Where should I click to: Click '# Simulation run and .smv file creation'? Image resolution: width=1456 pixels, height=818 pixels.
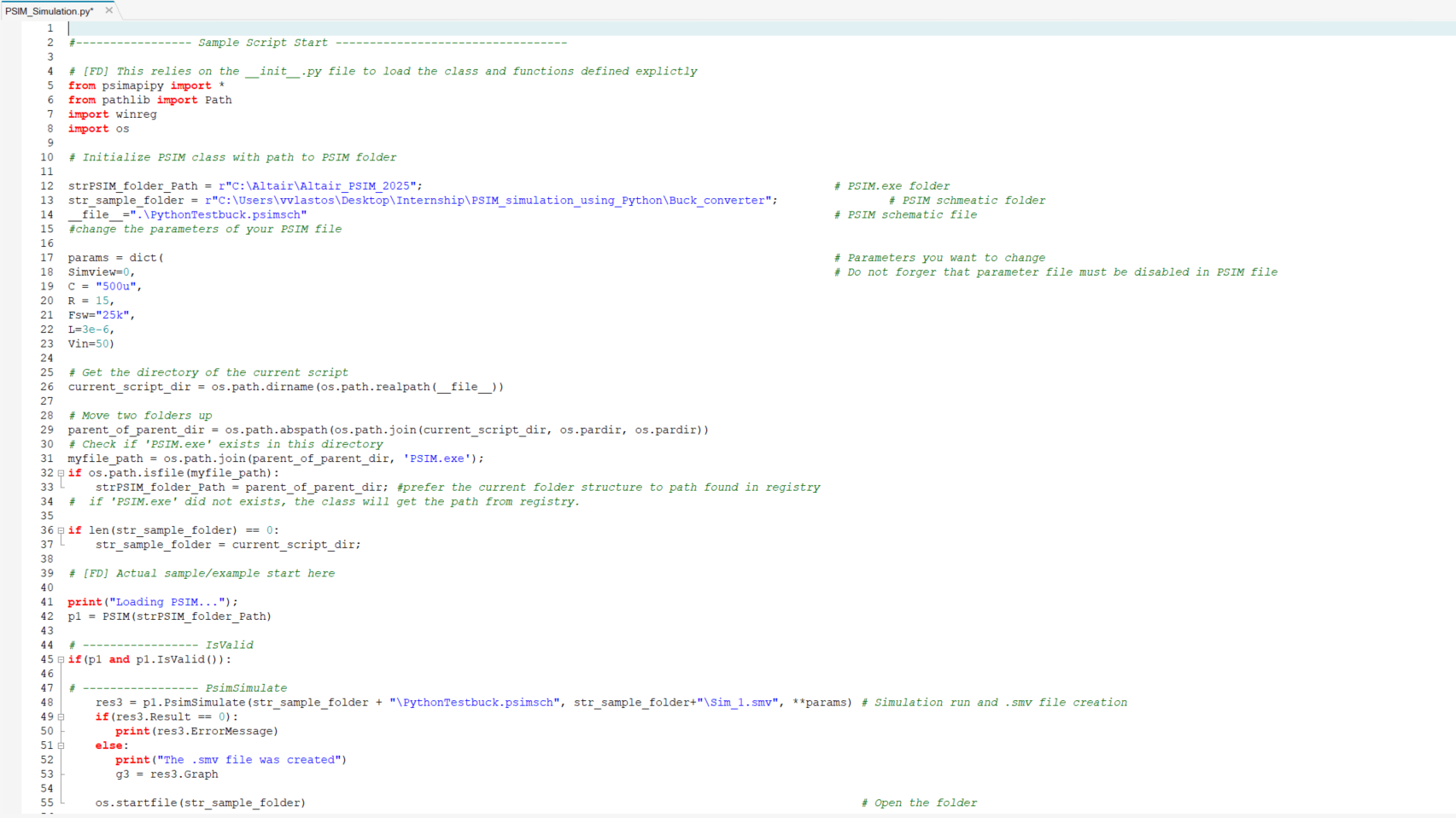[x=994, y=703]
